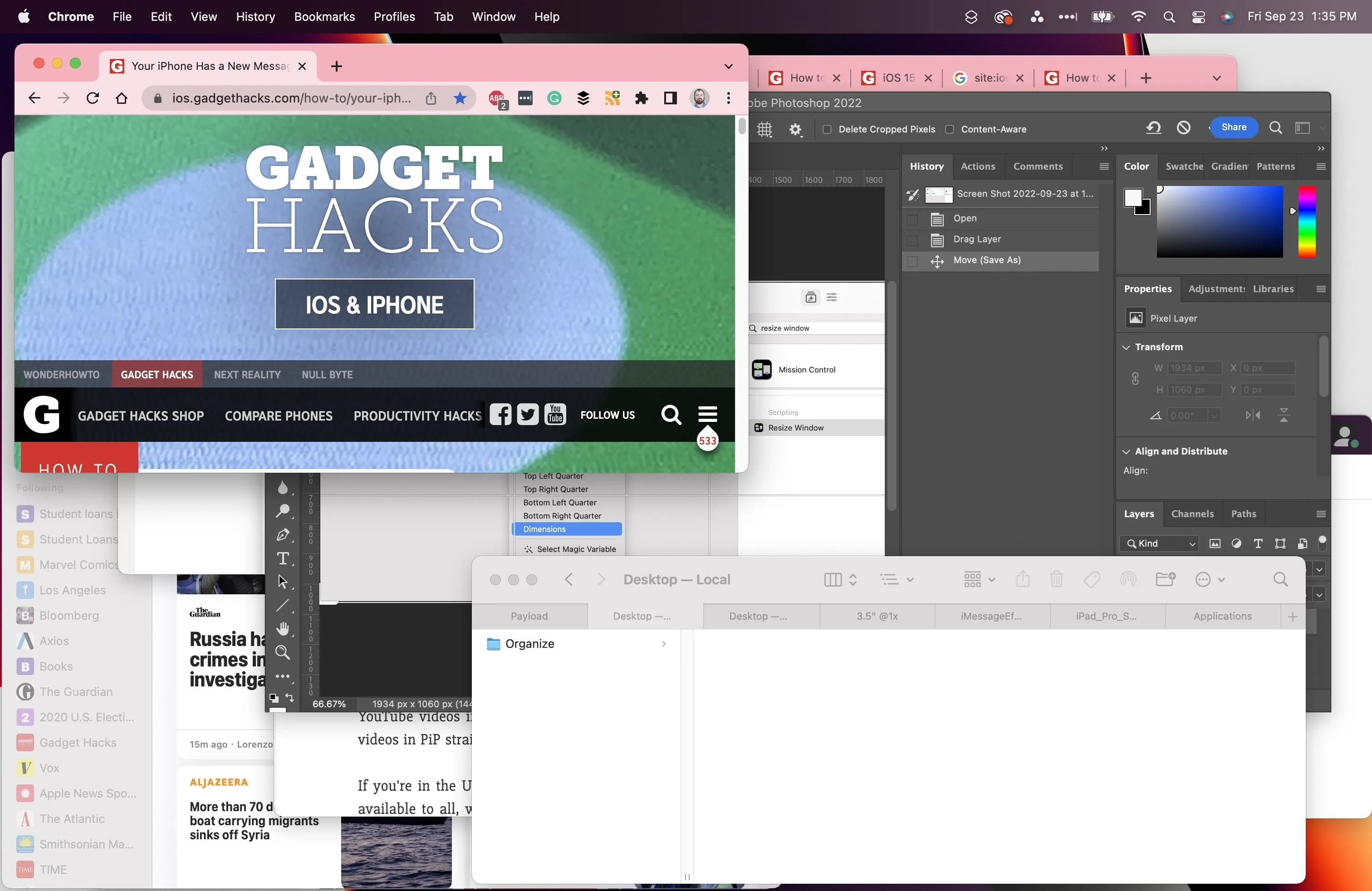Click the Finder trash icon in toolbar

coord(1056,578)
